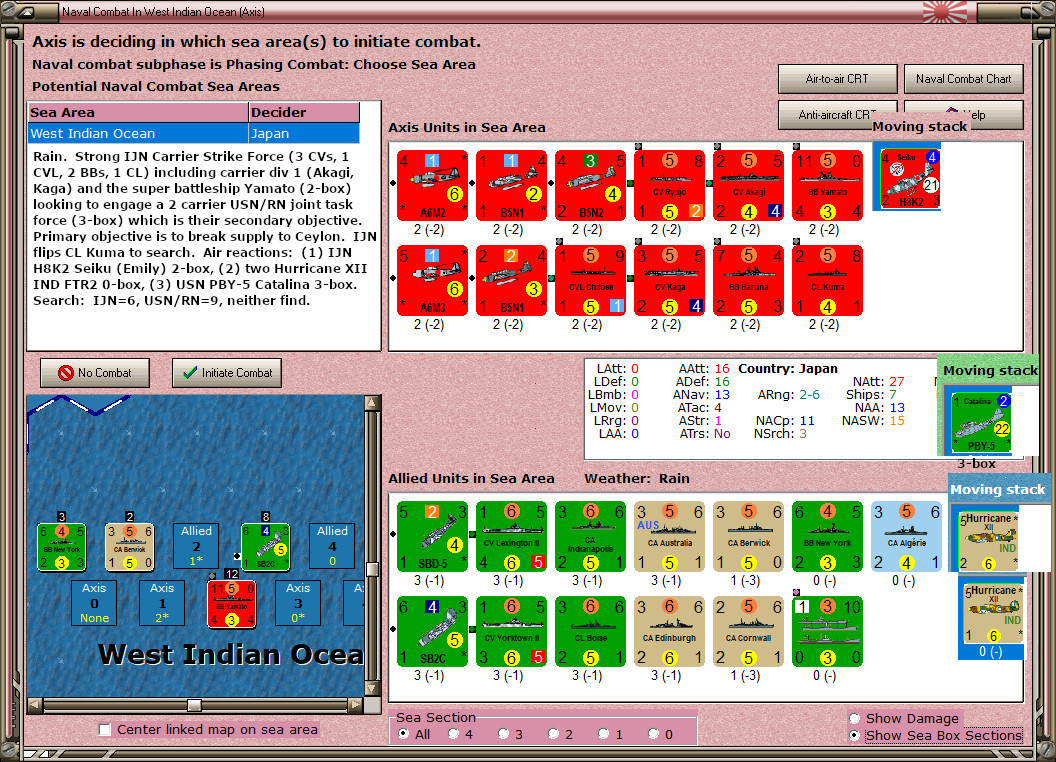Screen dimensions: 1056x762
Task: Click the Japanese flag in title bar
Action: 944,12
